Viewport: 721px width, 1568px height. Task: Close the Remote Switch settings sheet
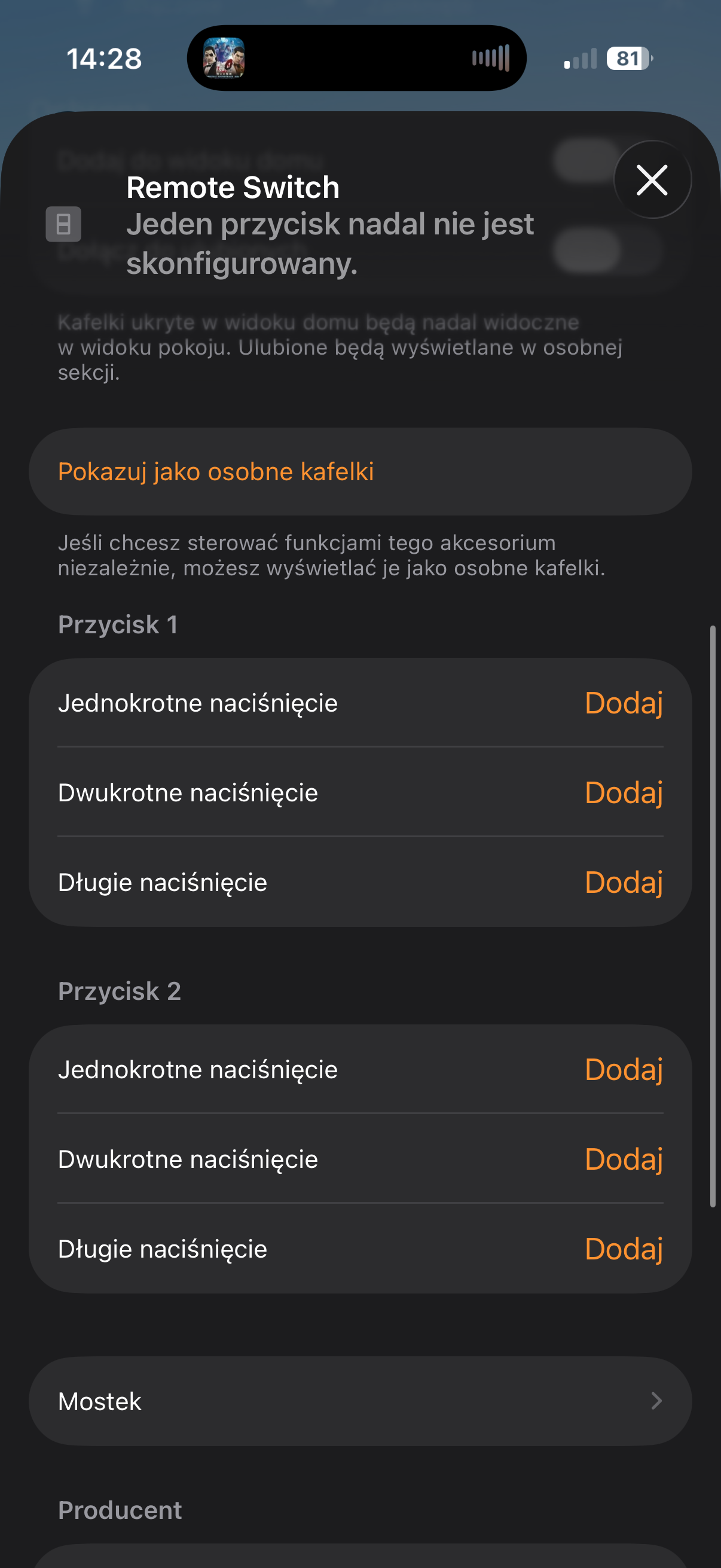click(x=652, y=180)
